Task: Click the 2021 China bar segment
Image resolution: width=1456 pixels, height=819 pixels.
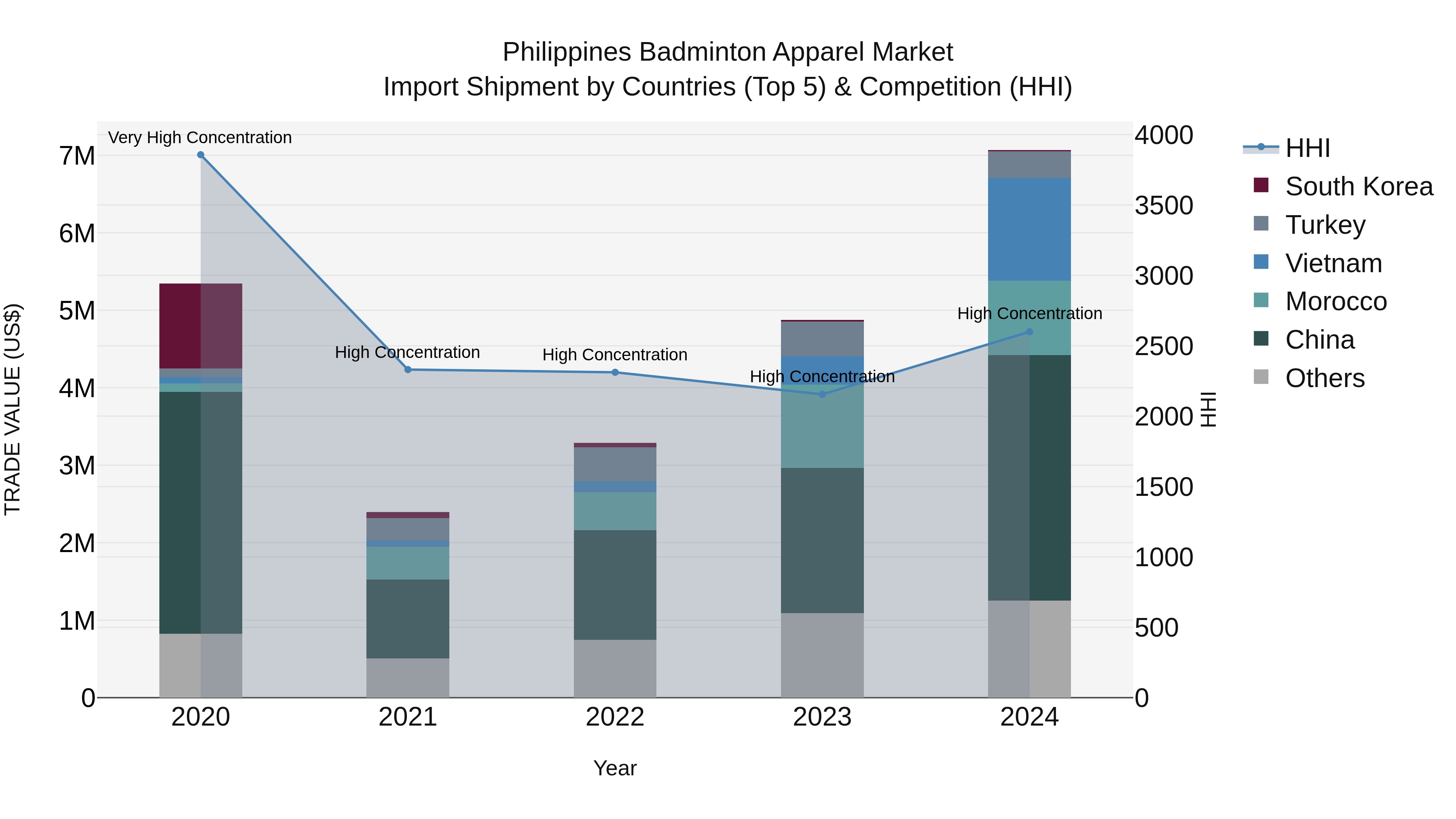Action: click(x=408, y=619)
